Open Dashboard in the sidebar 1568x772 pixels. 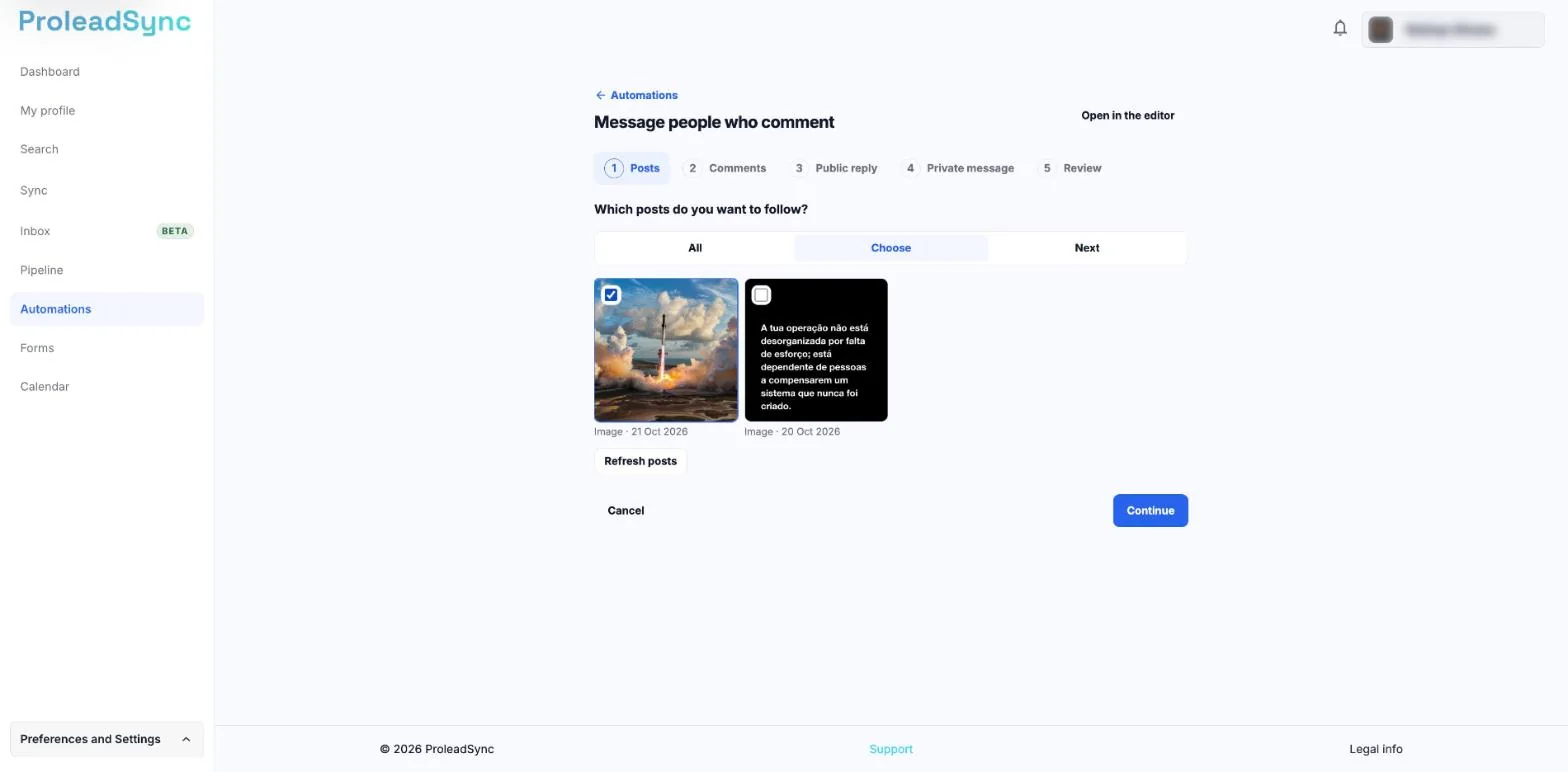point(107,72)
